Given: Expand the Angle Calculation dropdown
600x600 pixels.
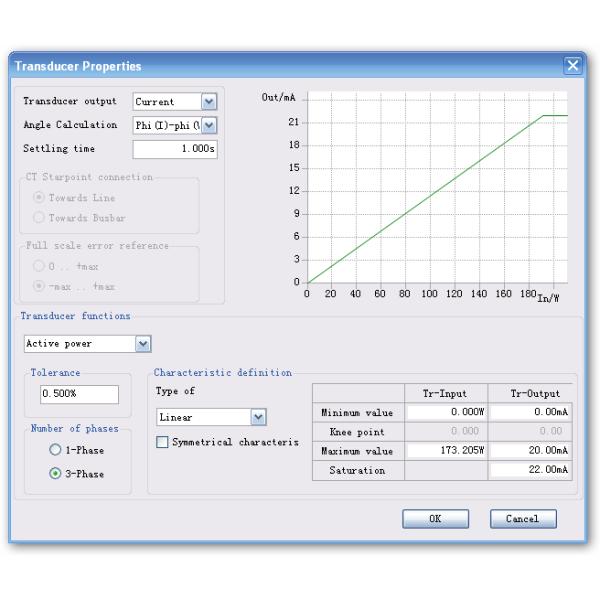Looking at the screenshot, I should [208, 126].
